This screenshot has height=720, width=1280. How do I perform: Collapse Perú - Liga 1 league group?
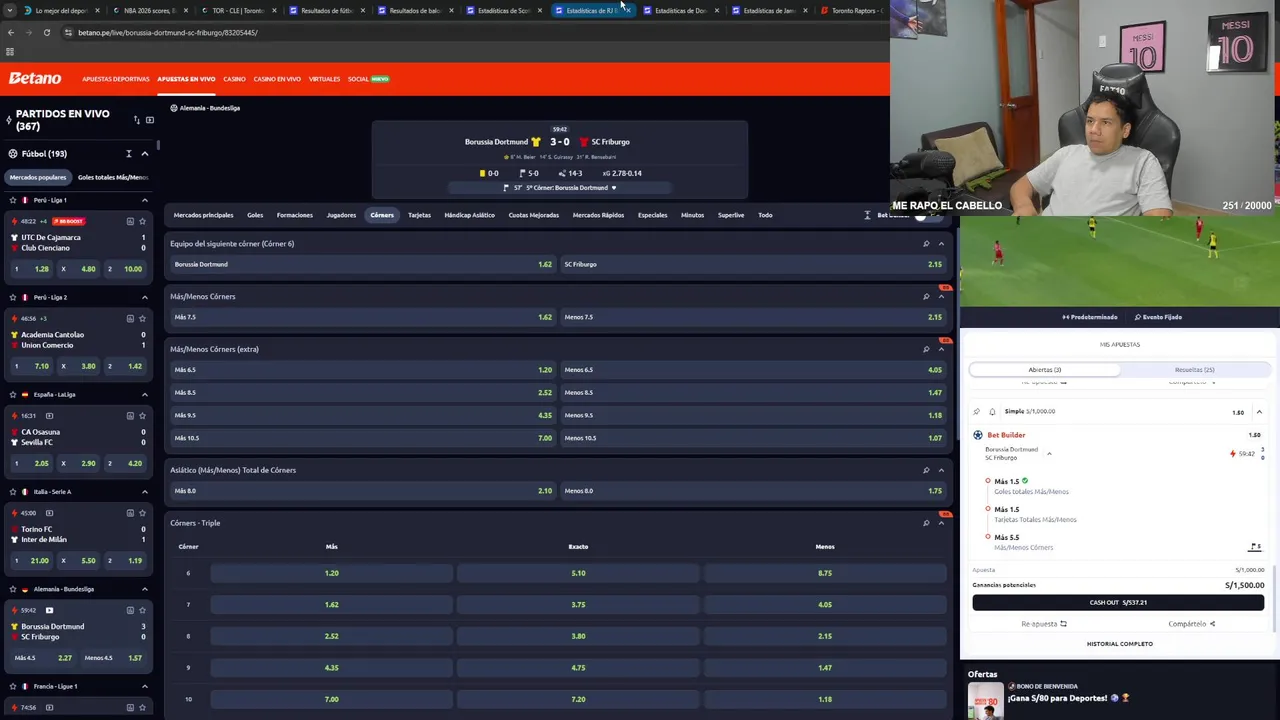(145, 200)
